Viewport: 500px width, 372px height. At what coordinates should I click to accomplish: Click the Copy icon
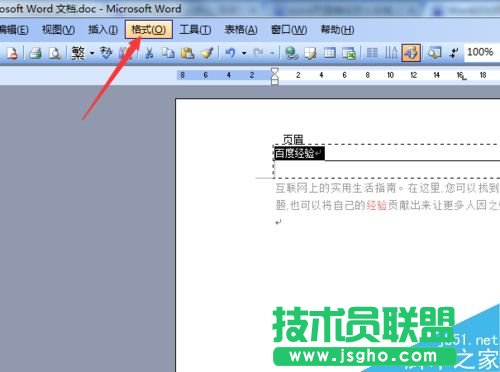click(168, 53)
